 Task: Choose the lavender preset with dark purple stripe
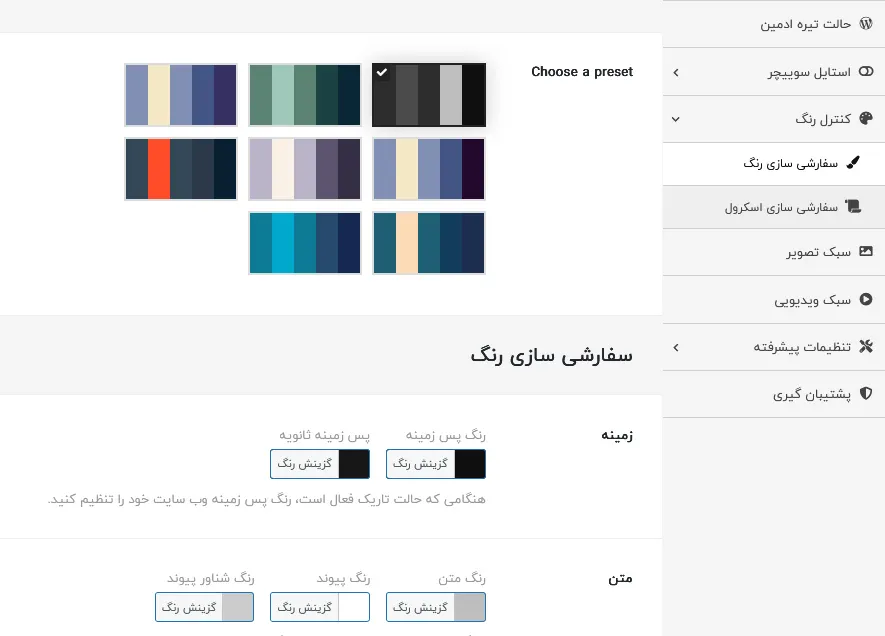point(429,169)
